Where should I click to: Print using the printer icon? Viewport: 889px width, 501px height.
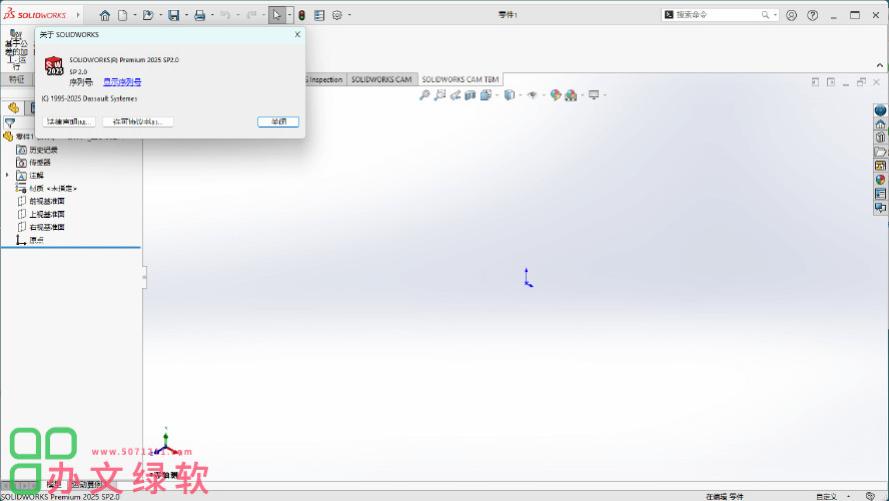(x=200, y=15)
